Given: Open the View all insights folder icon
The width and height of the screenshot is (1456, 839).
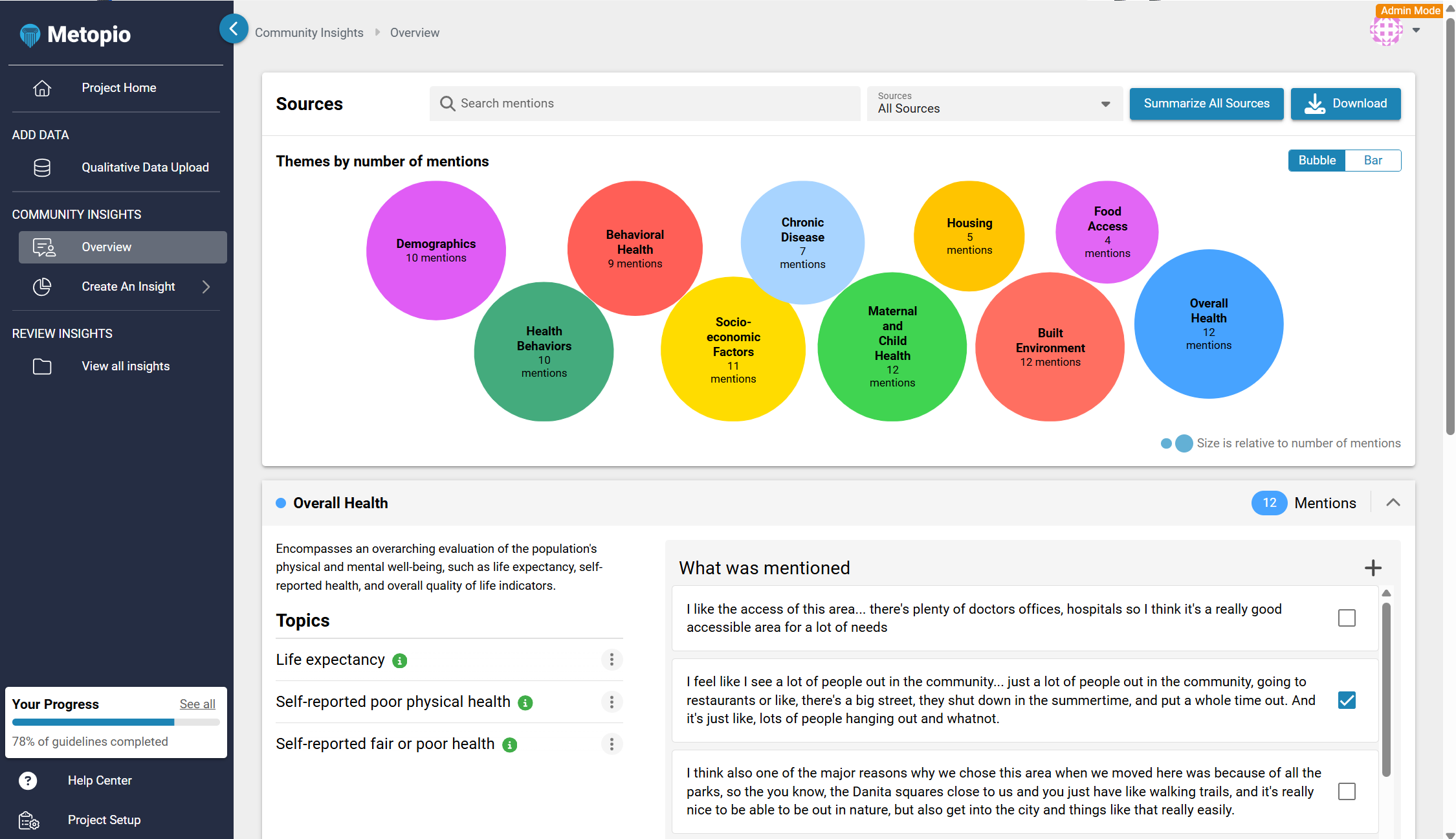Looking at the screenshot, I should point(42,366).
